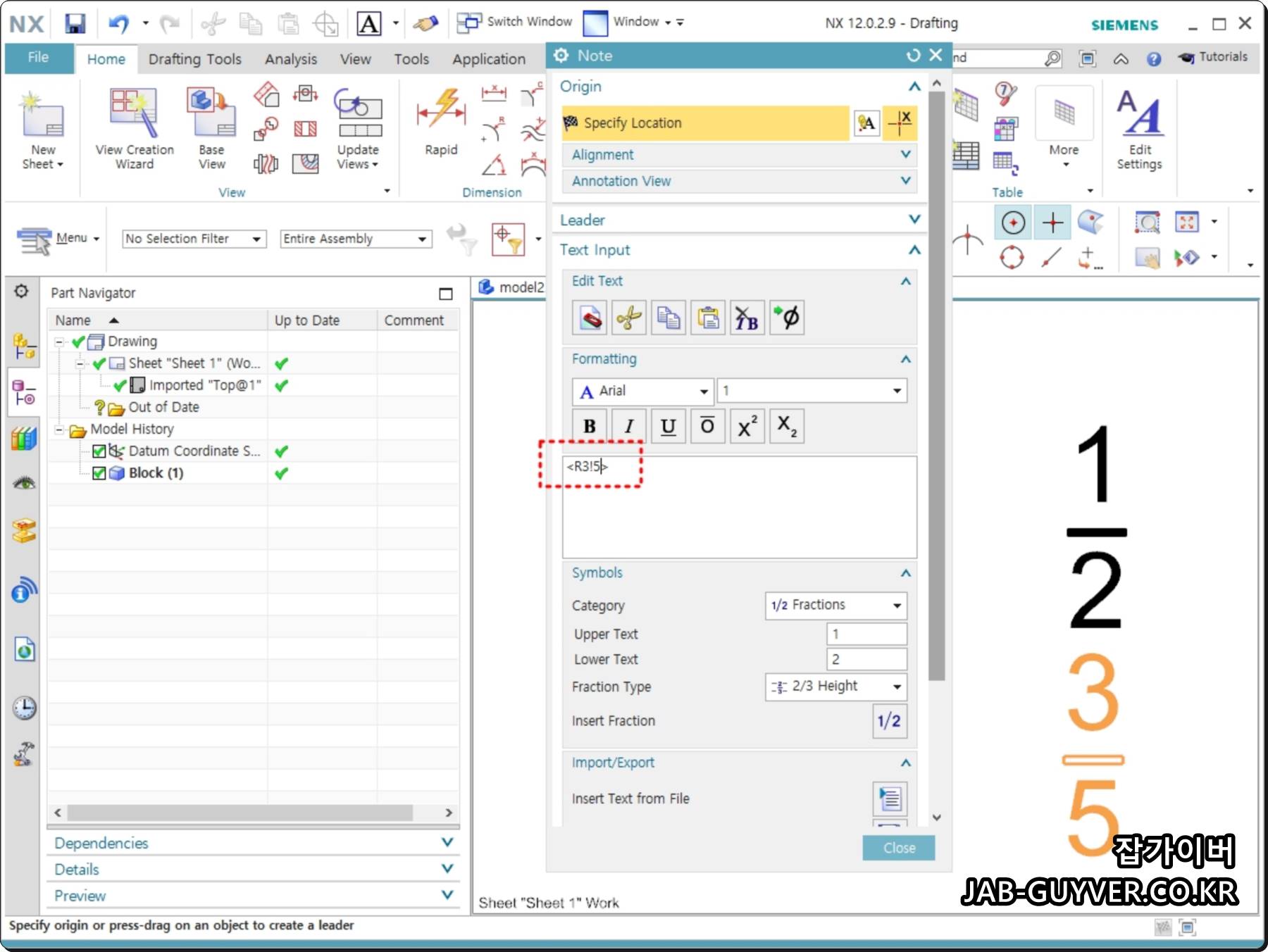Toggle the Datum Coordinate System checkbox
The image size is (1268, 952).
coord(99,451)
